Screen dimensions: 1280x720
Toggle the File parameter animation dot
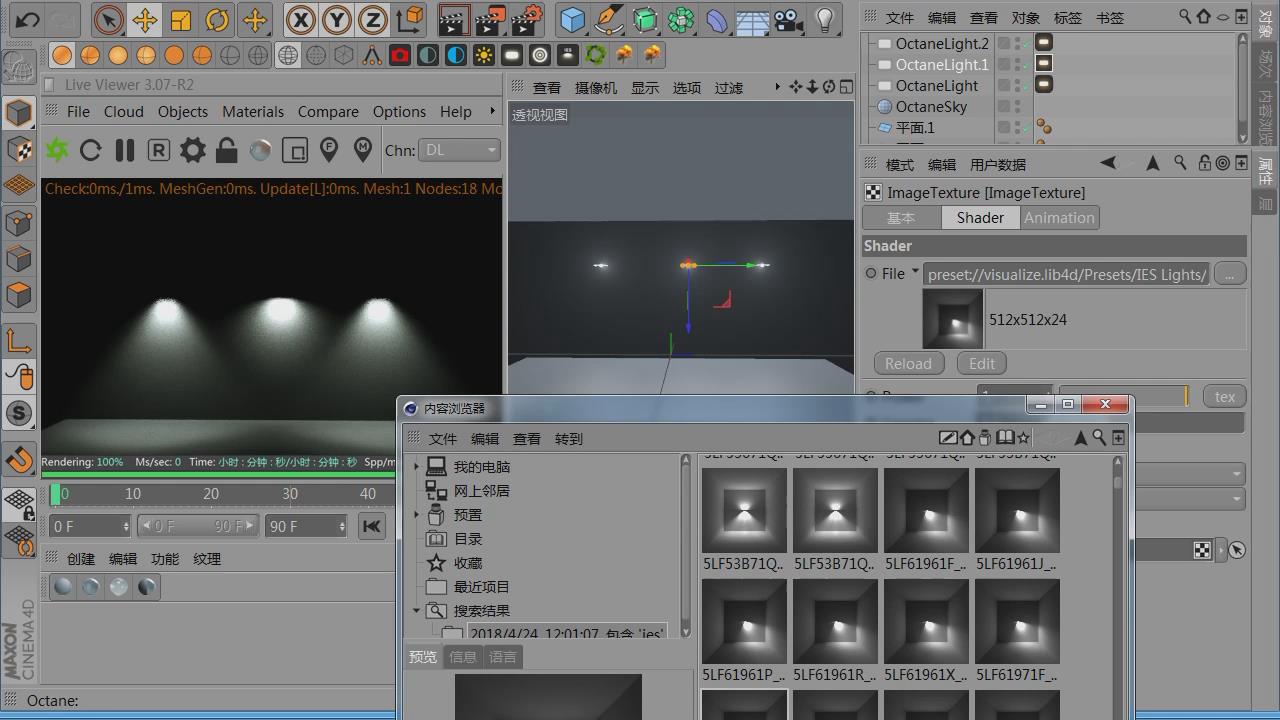pos(871,273)
